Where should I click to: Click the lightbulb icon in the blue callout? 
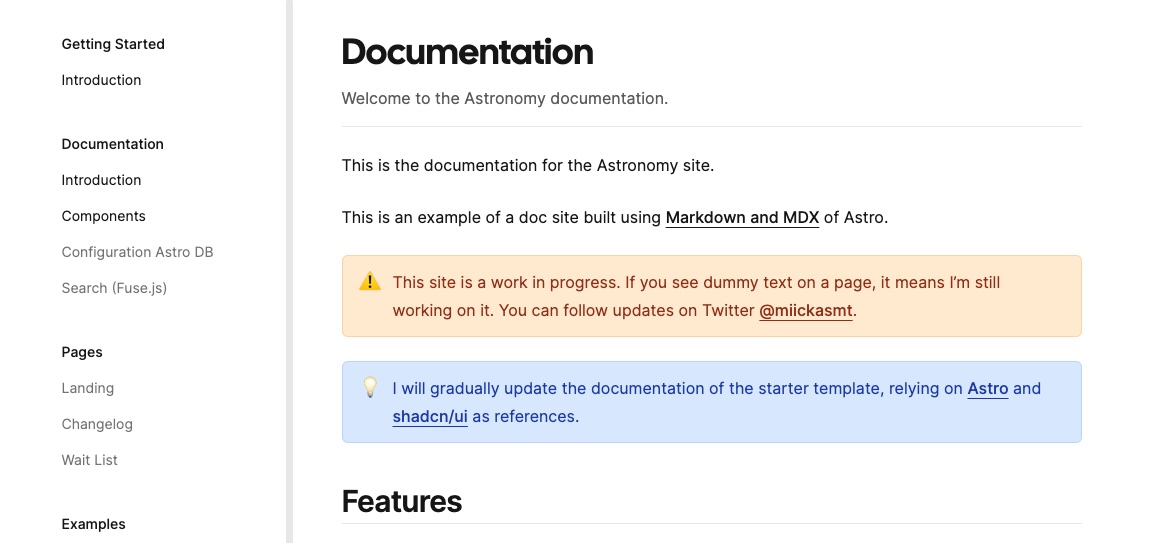coord(370,387)
